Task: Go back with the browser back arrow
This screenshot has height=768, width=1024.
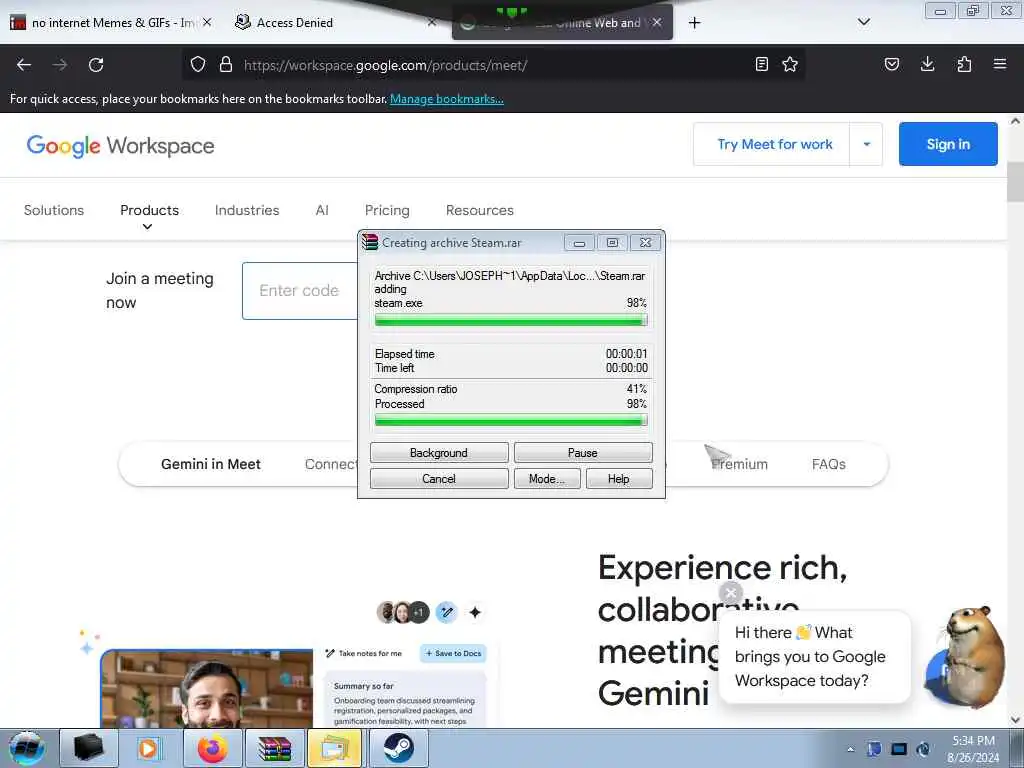Action: pos(24,65)
